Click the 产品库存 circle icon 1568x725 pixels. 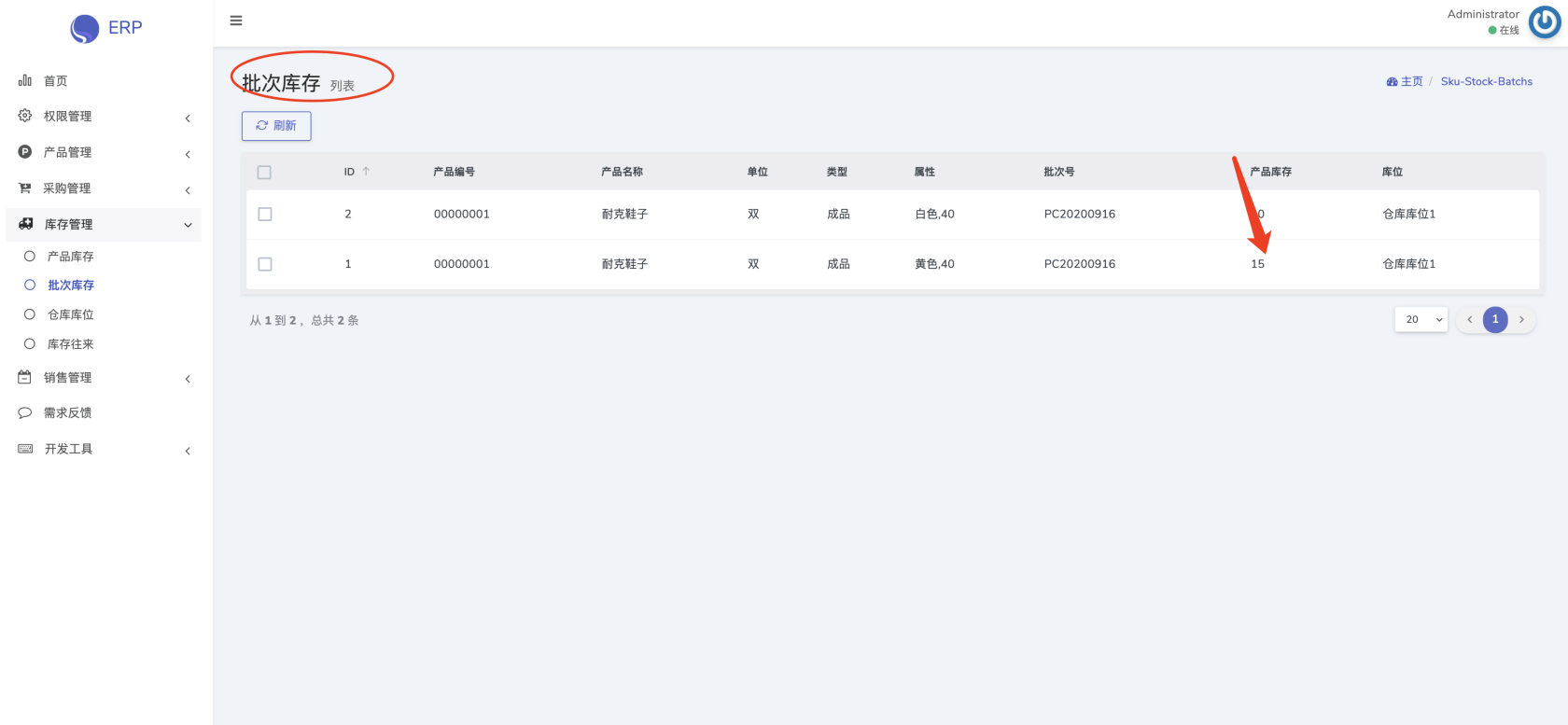[x=30, y=256]
